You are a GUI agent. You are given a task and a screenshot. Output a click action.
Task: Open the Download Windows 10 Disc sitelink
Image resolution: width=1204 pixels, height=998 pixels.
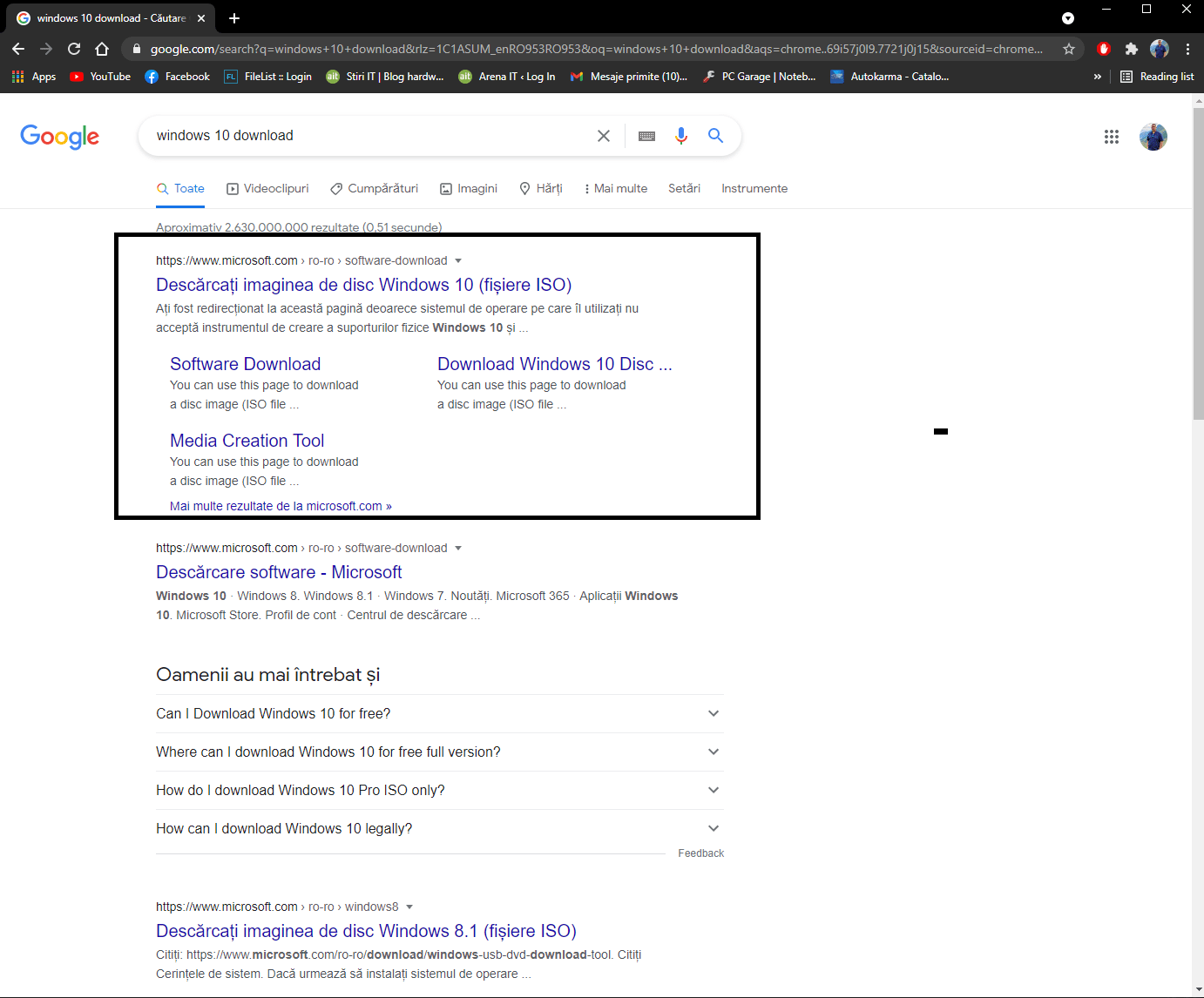tap(555, 364)
